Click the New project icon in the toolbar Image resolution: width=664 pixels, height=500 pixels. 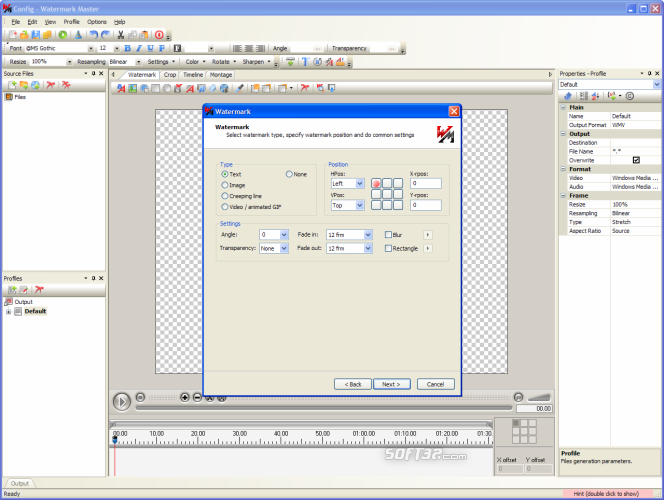click(x=13, y=35)
